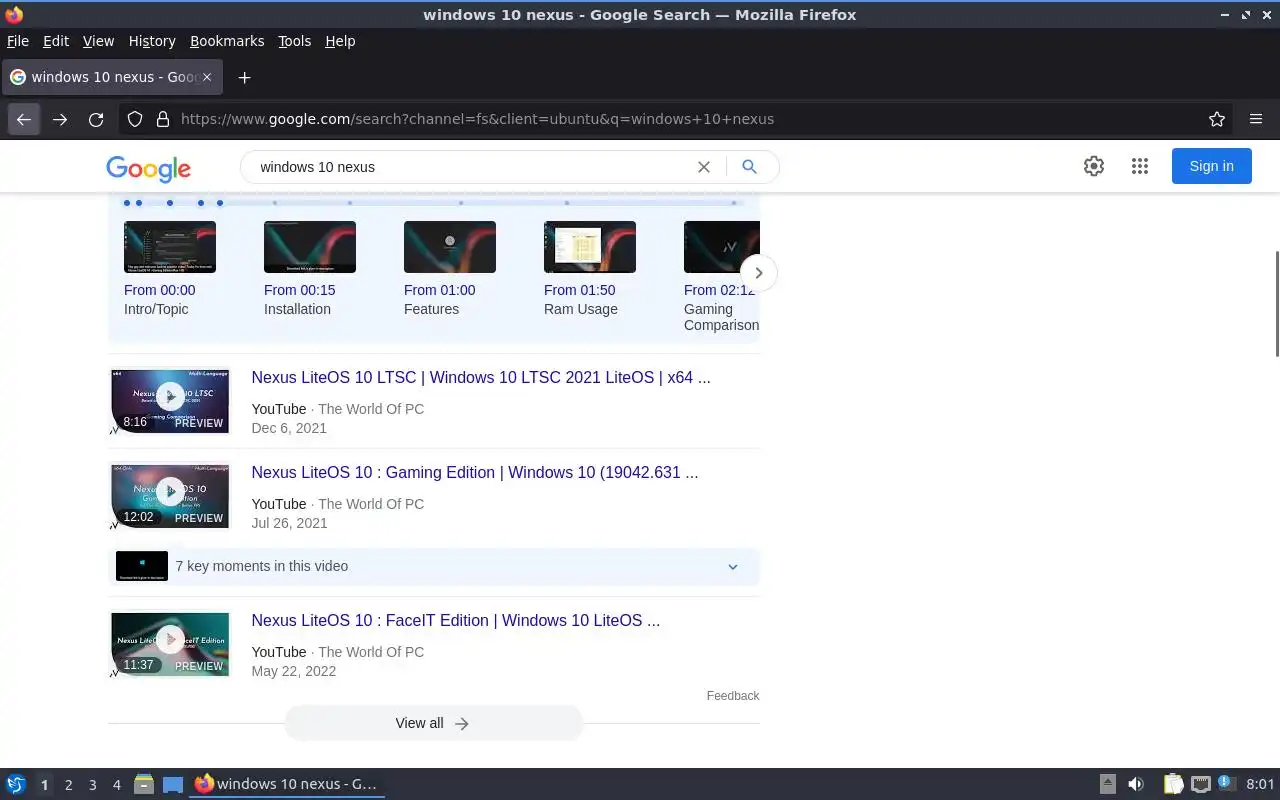1280x800 pixels.
Task: Click the Features key moment thumbnail
Action: 450,247
